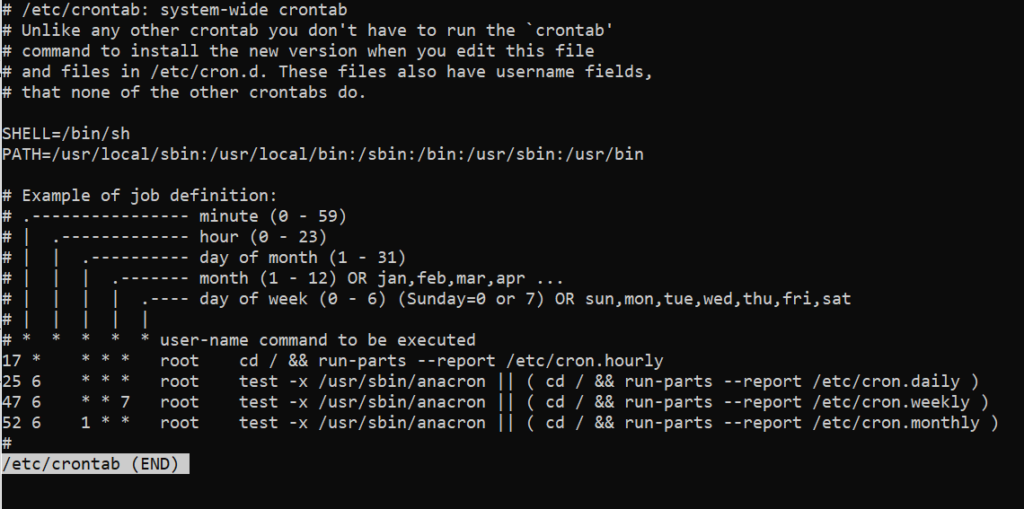Click the 'user-name command to be executed' text
The width and height of the screenshot is (1024, 509).
[x=317, y=340]
